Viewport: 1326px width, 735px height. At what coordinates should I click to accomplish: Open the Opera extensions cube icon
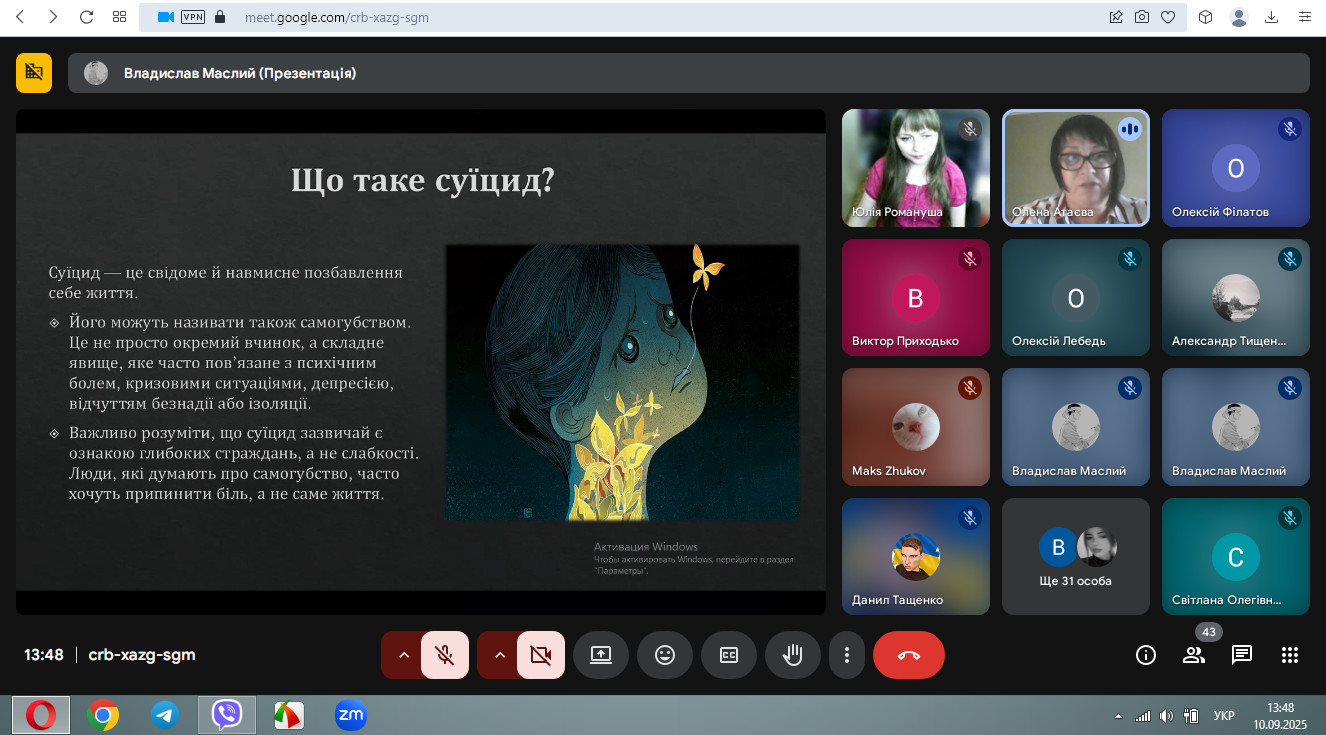[1206, 17]
